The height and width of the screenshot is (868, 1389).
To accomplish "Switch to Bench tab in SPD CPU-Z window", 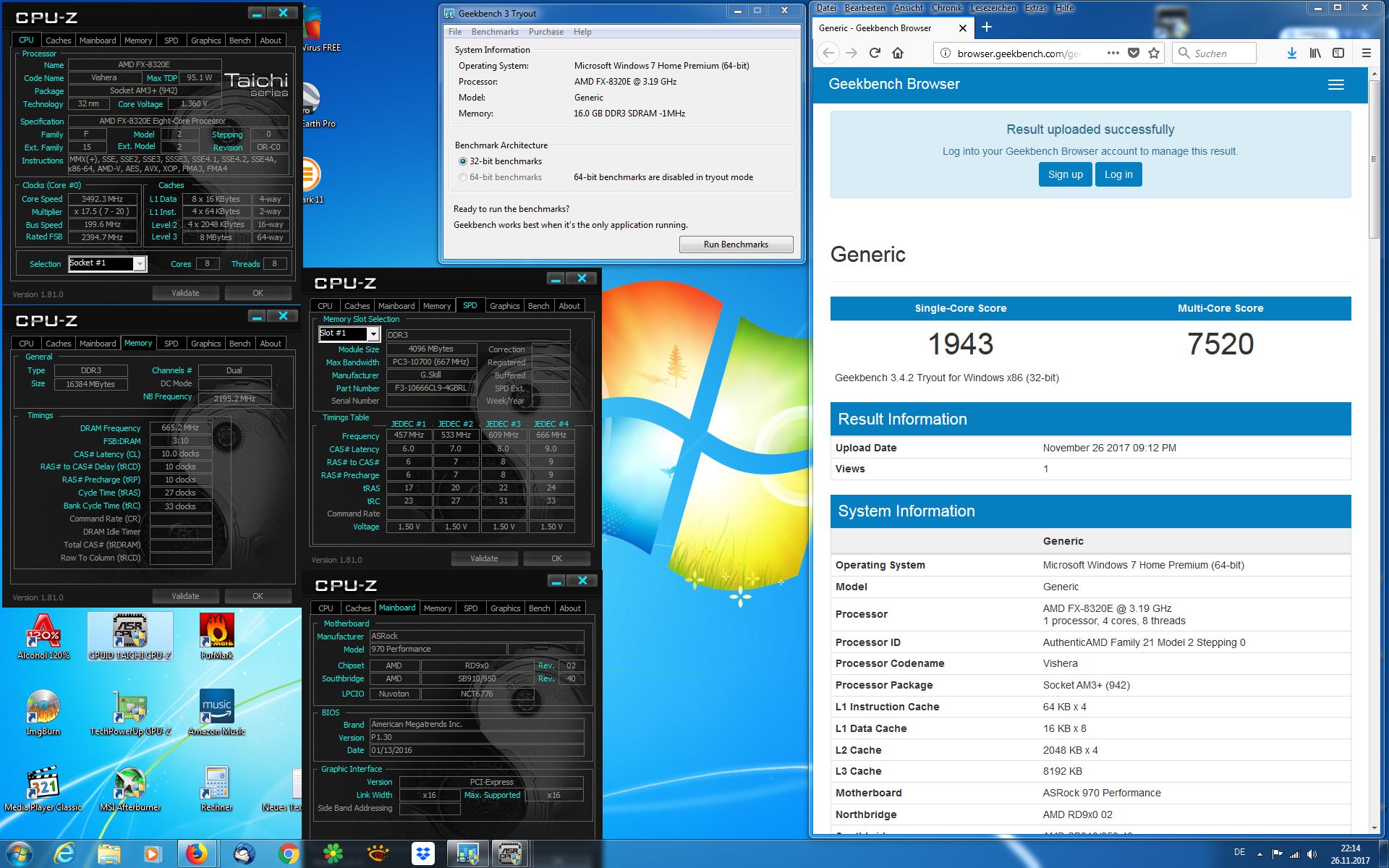I will coord(539,306).
